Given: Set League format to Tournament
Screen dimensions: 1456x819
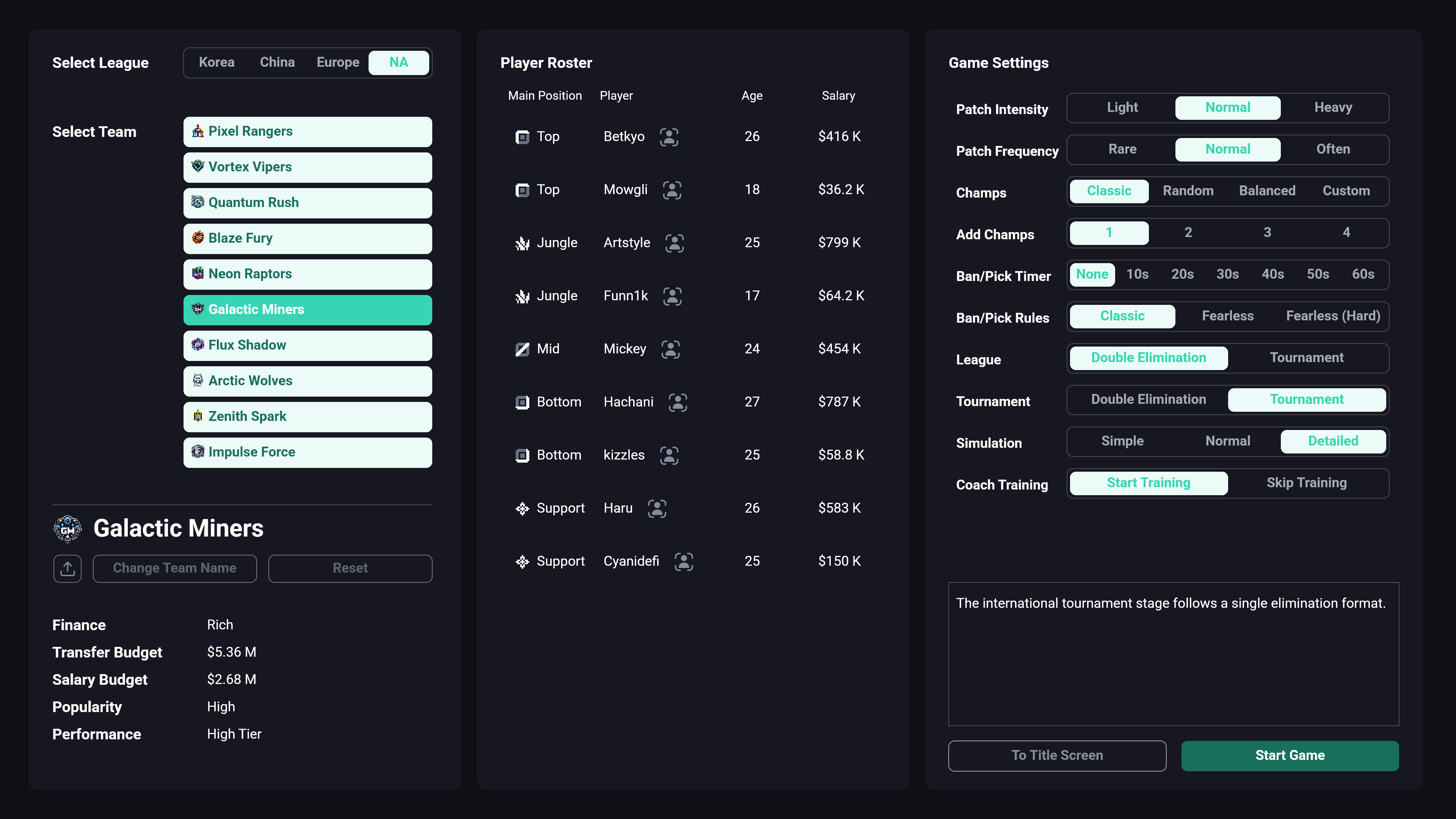Looking at the screenshot, I should click(1307, 358).
